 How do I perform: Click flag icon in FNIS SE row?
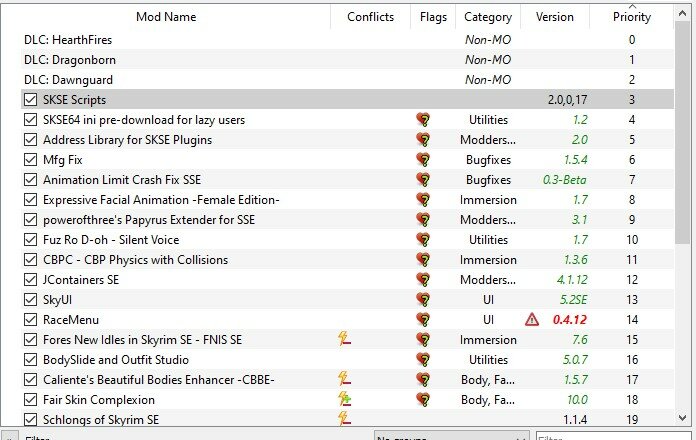[x=424, y=340]
